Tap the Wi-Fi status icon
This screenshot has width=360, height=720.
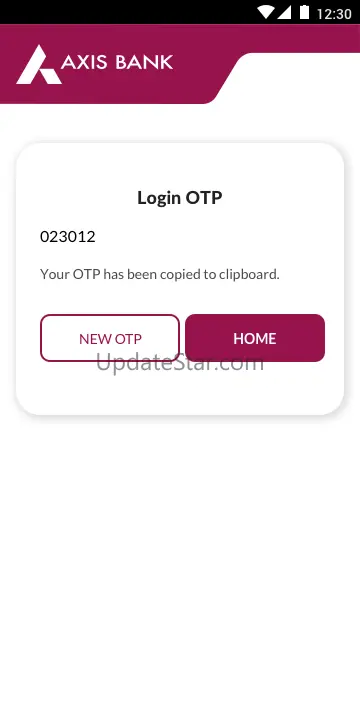coord(265,12)
